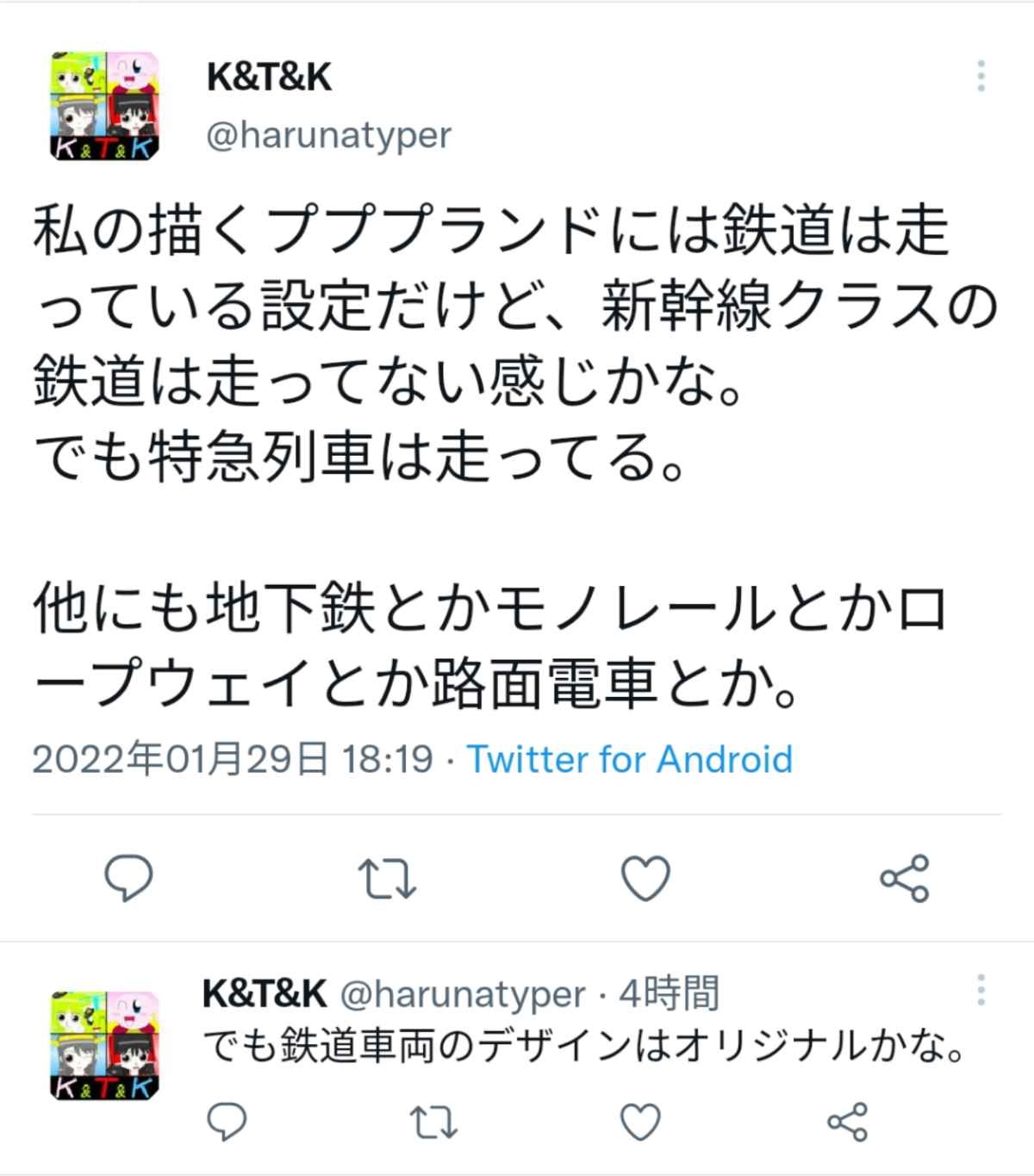Open the Twitter for Android source link
The height and width of the screenshot is (1176, 1034).
click(x=629, y=759)
